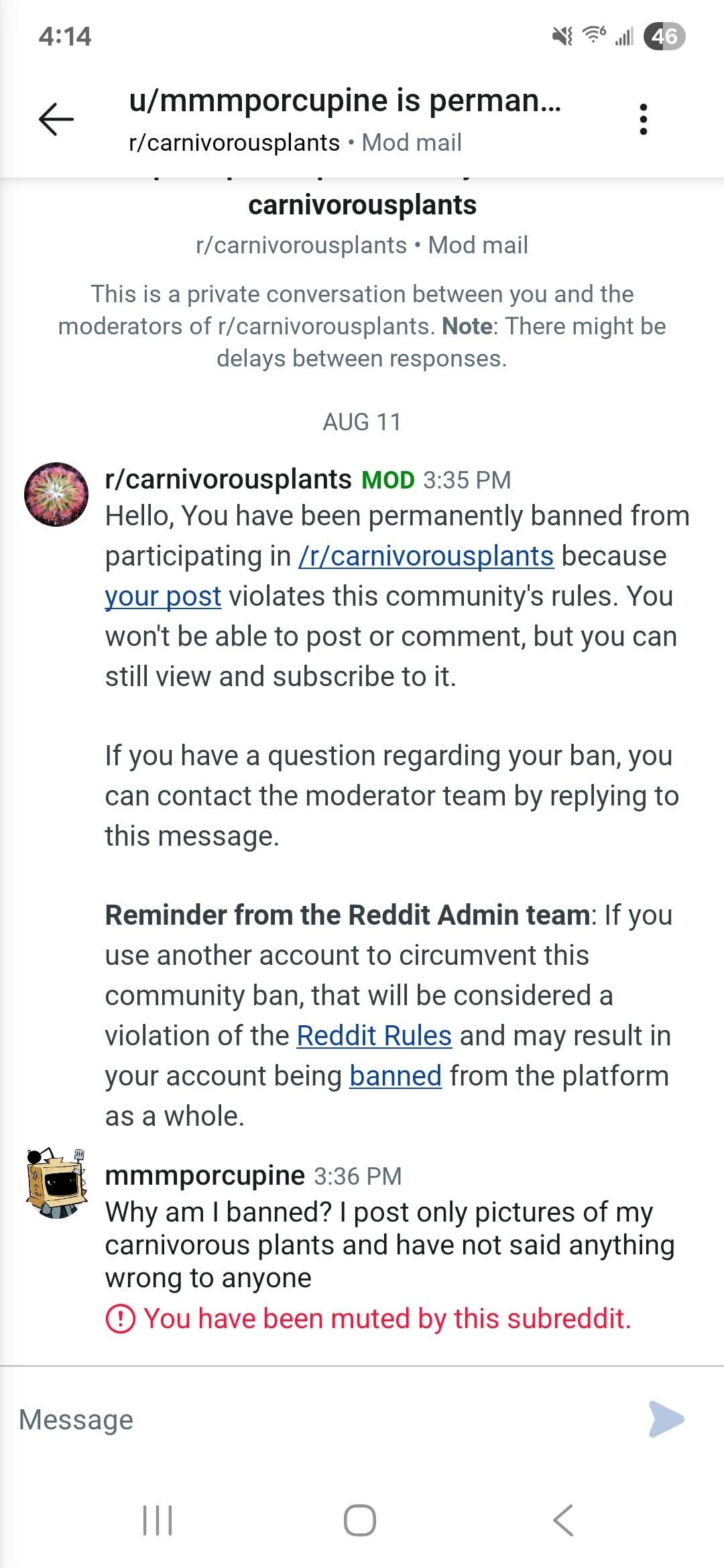Open the Reddit Rules link

374,1035
